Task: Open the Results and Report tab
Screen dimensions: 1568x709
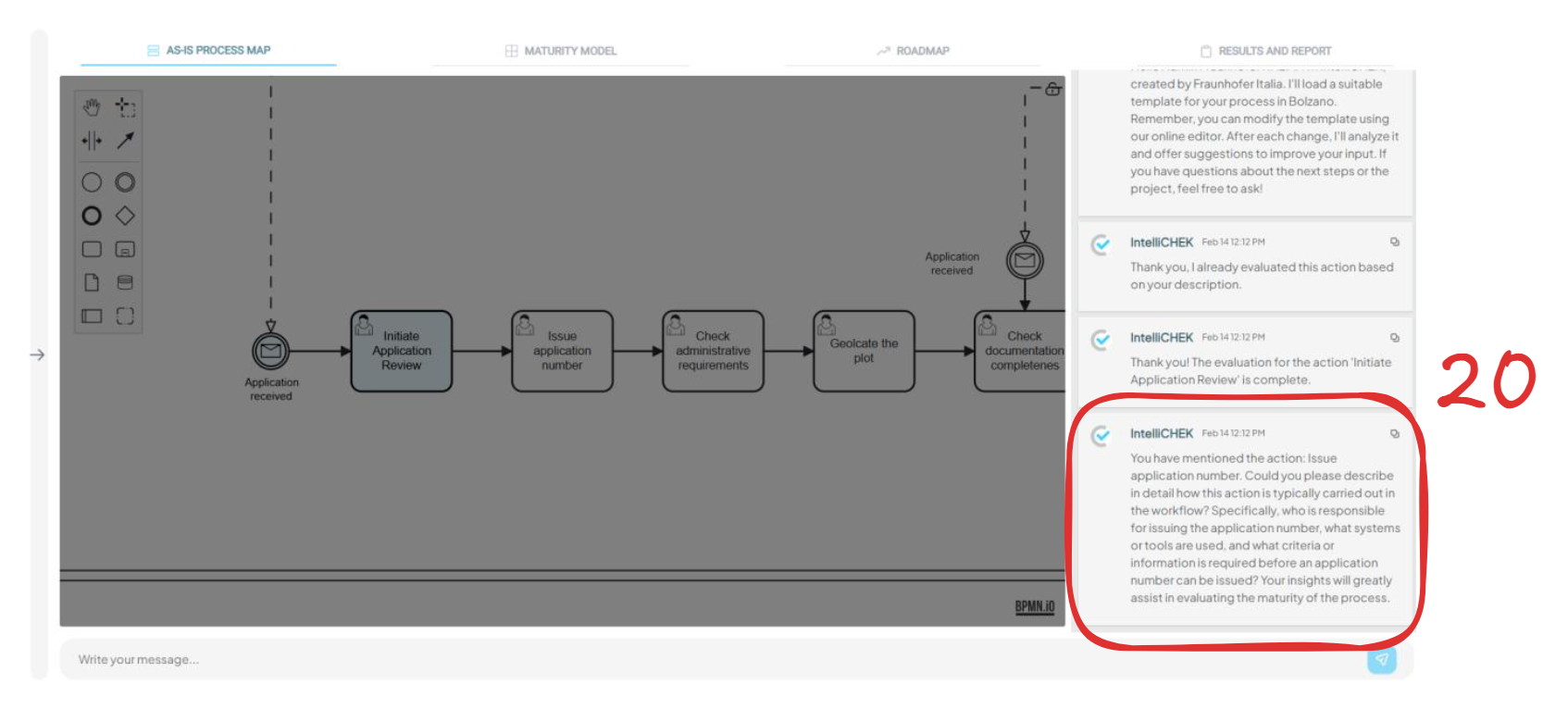Action: point(1265,51)
